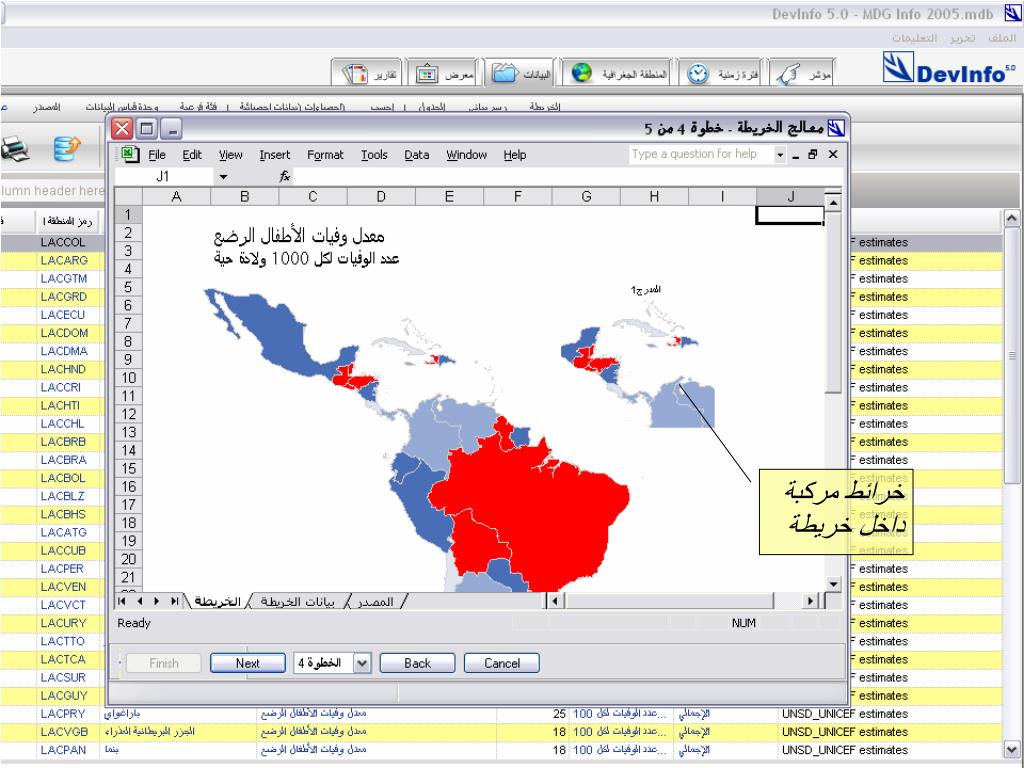Select column header J
Viewport: 1024px width, 768px height.
pyautogui.click(x=790, y=197)
